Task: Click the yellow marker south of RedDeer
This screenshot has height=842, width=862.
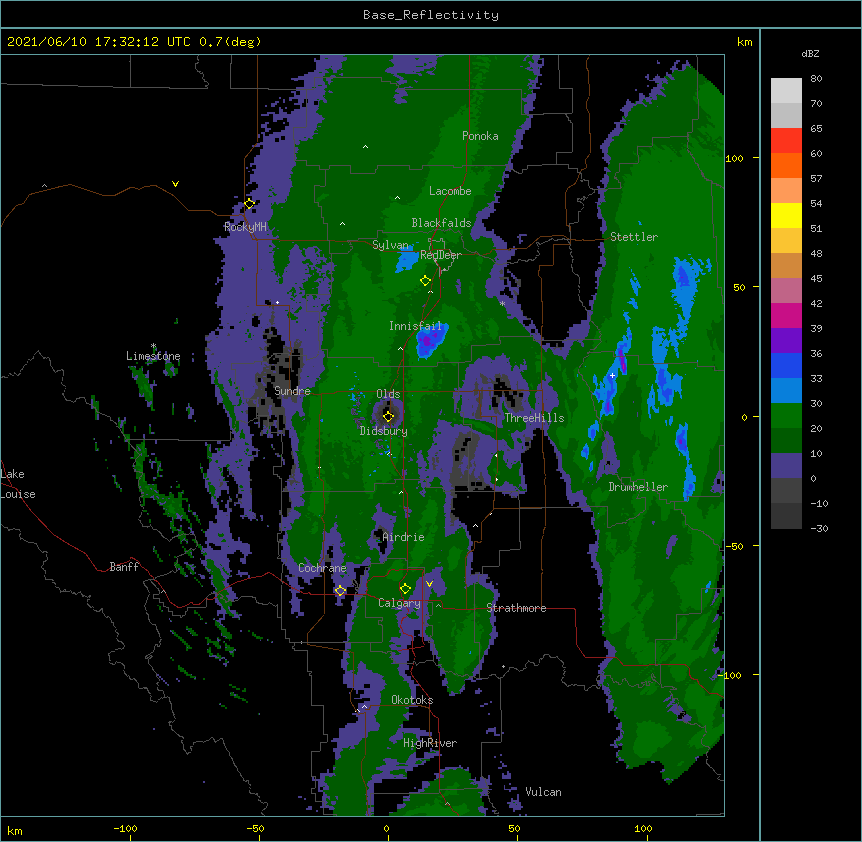Action: pyautogui.click(x=425, y=281)
